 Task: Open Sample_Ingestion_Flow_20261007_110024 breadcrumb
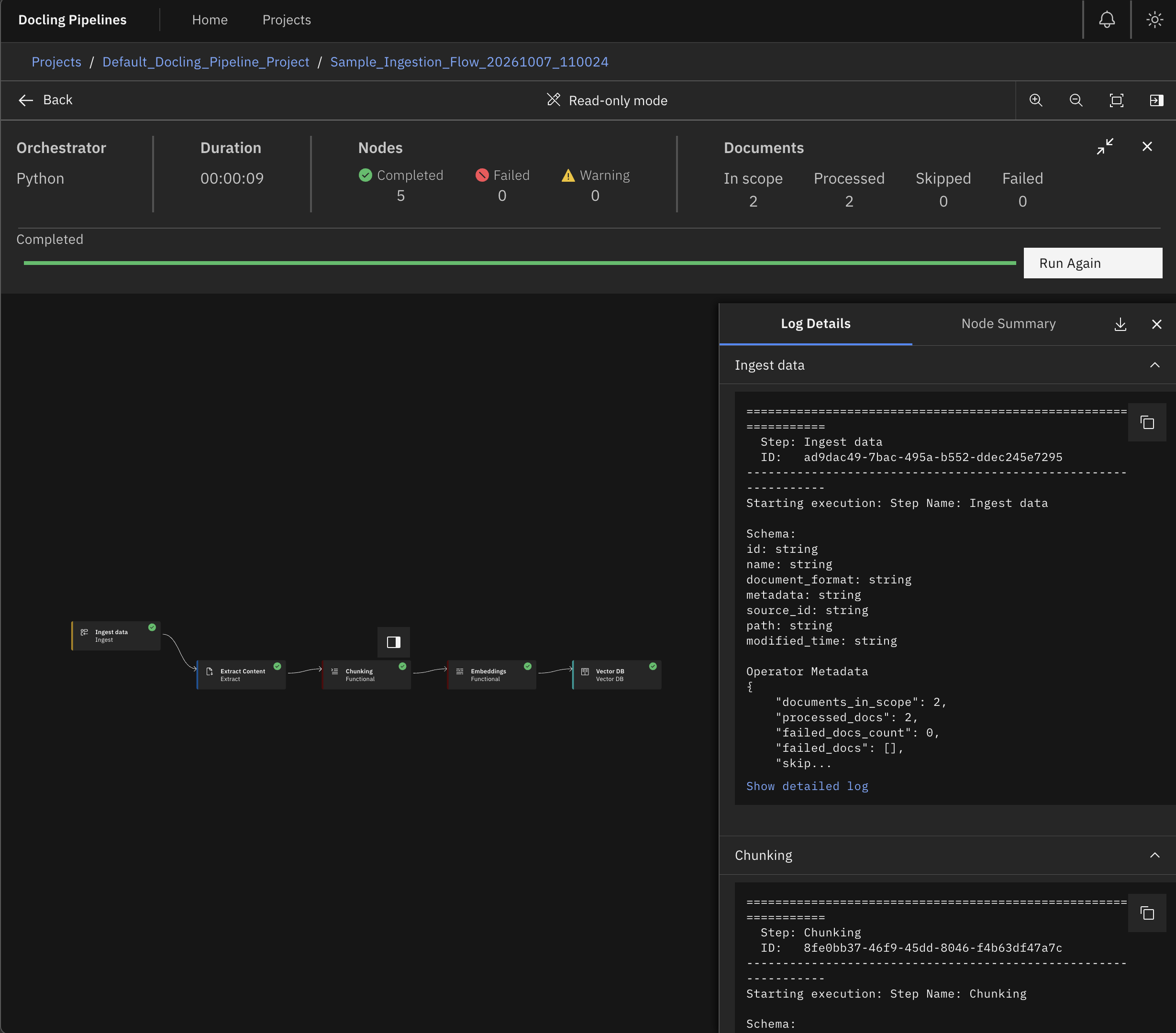pos(469,62)
